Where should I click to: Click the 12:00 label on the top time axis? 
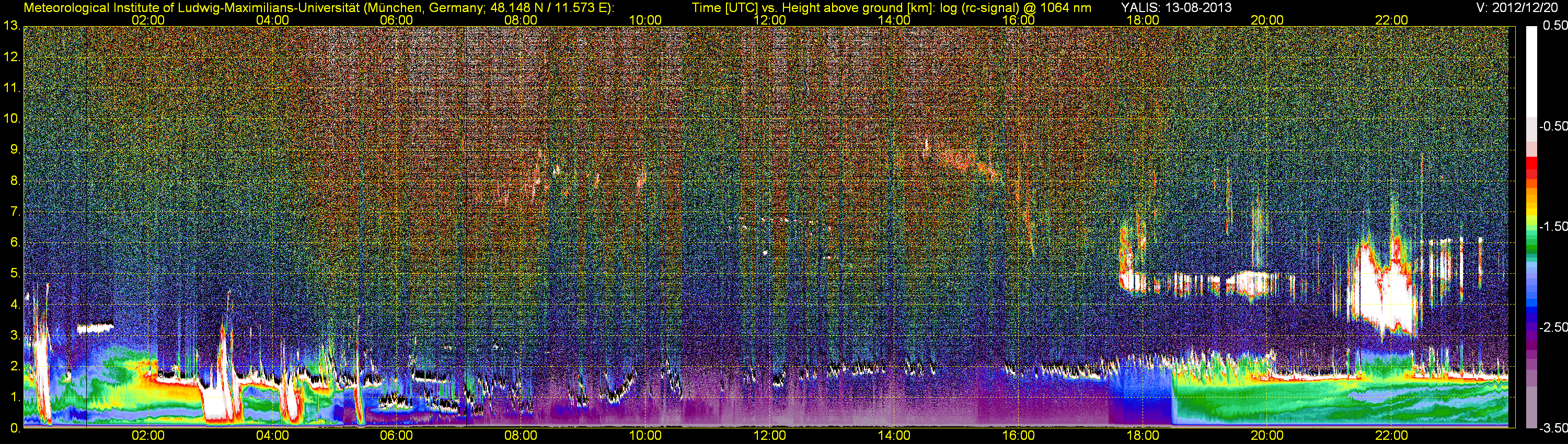point(769,20)
